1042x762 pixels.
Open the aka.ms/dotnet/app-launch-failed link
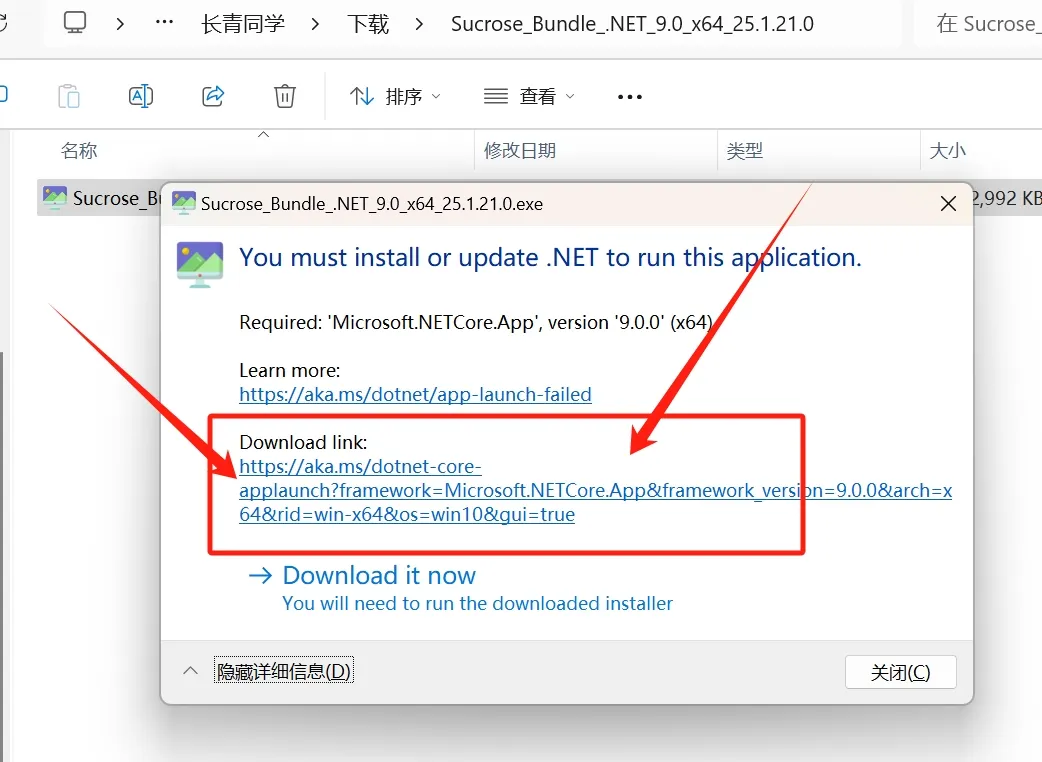point(415,394)
